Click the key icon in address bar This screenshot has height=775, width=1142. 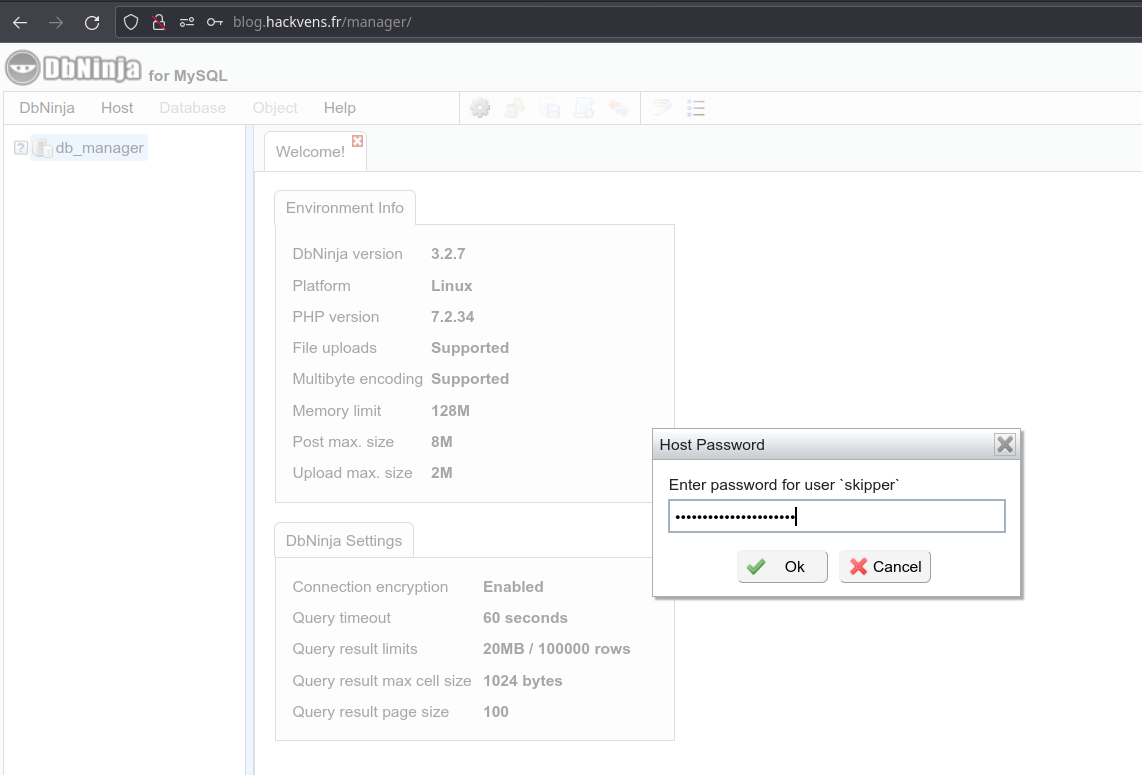tap(214, 22)
